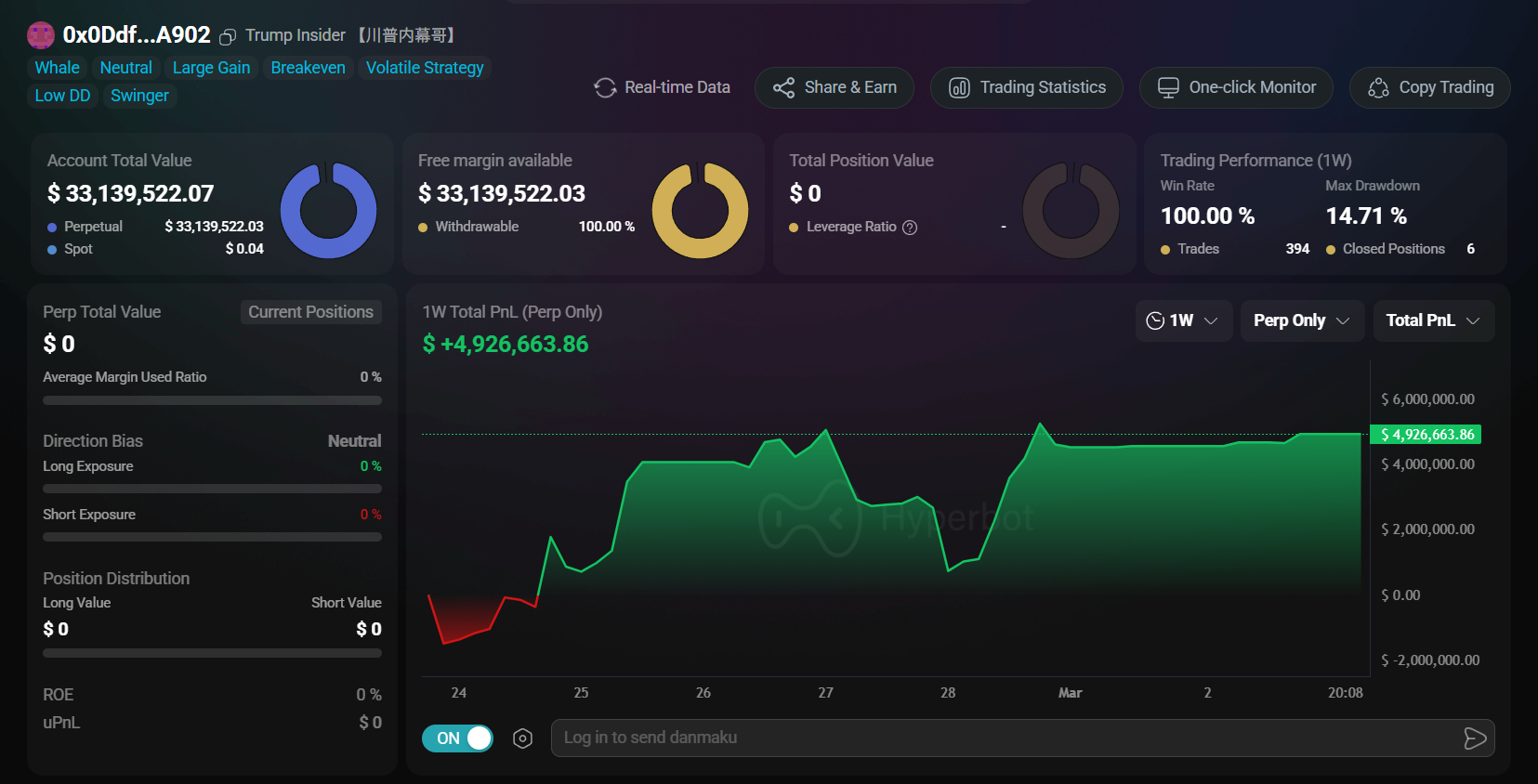Screen dimensions: 1538x784
Task: Select the Whale tag
Action: tap(57, 68)
